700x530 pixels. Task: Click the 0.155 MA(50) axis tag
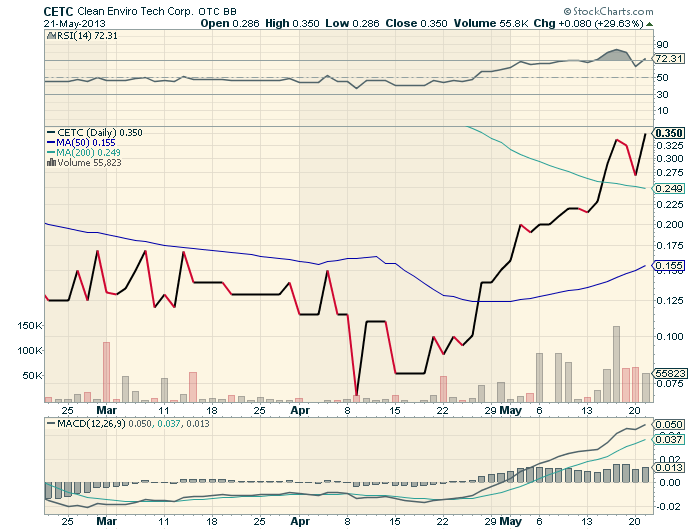669,266
